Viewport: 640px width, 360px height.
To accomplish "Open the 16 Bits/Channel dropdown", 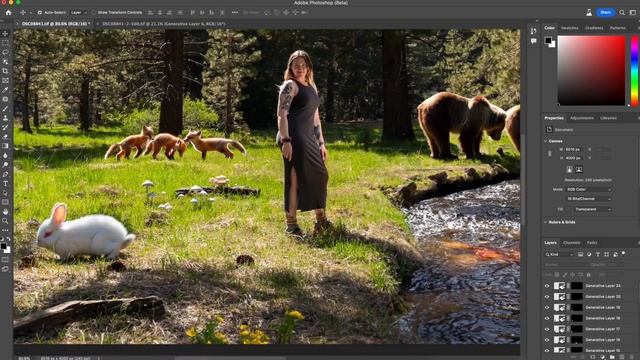I will [x=589, y=199].
